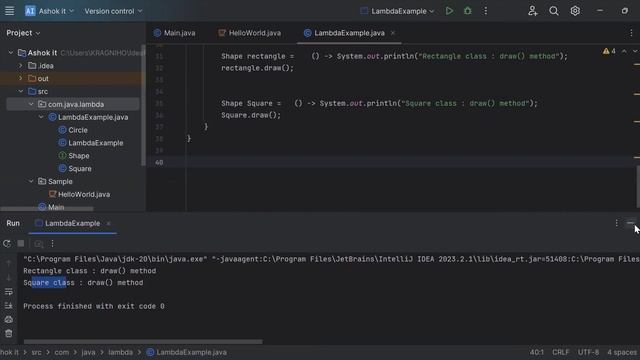Viewport: 640px width, 360px height.
Task: Open the Project view dropdown
Action: [x=23, y=33]
